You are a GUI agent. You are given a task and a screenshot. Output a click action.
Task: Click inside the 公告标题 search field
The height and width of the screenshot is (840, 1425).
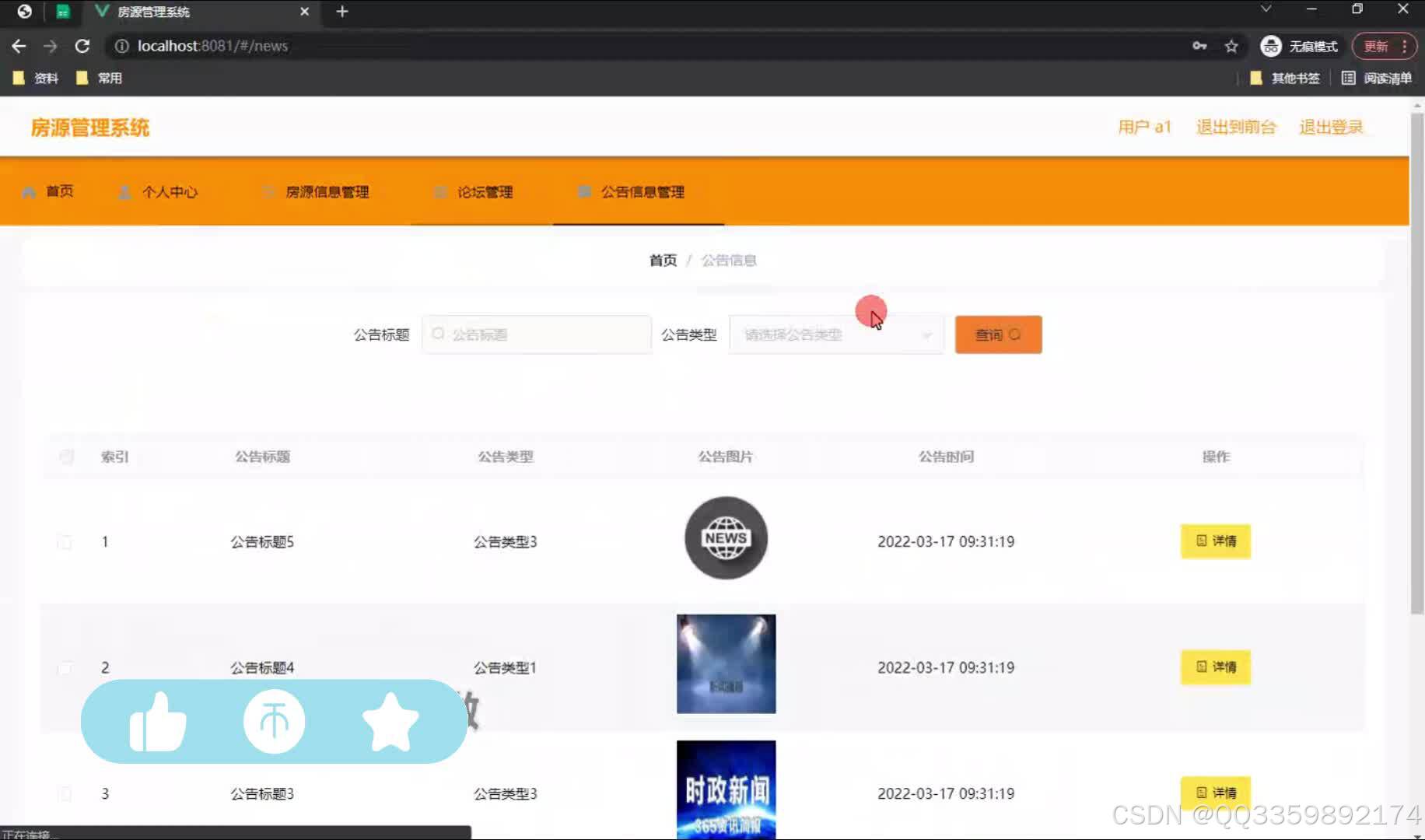pos(537,334)
